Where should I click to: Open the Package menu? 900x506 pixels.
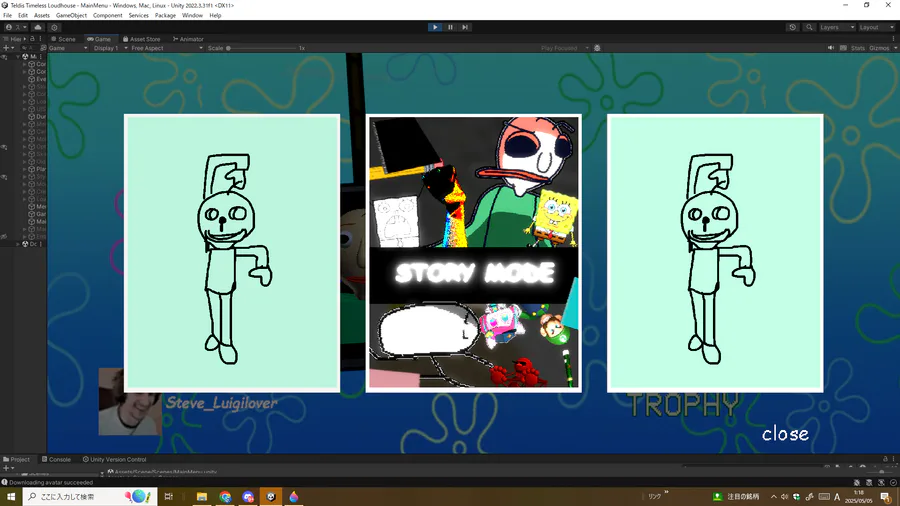(165, 15)
